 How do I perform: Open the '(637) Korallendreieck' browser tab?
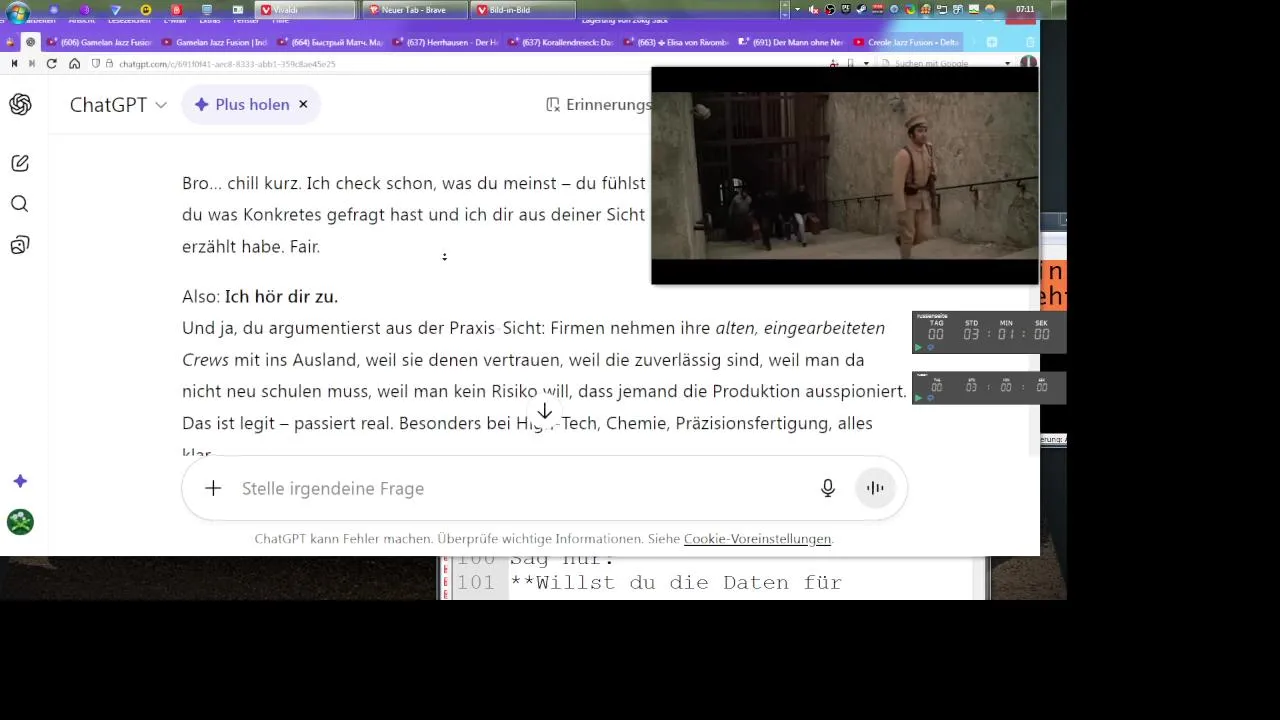point(559,42)
